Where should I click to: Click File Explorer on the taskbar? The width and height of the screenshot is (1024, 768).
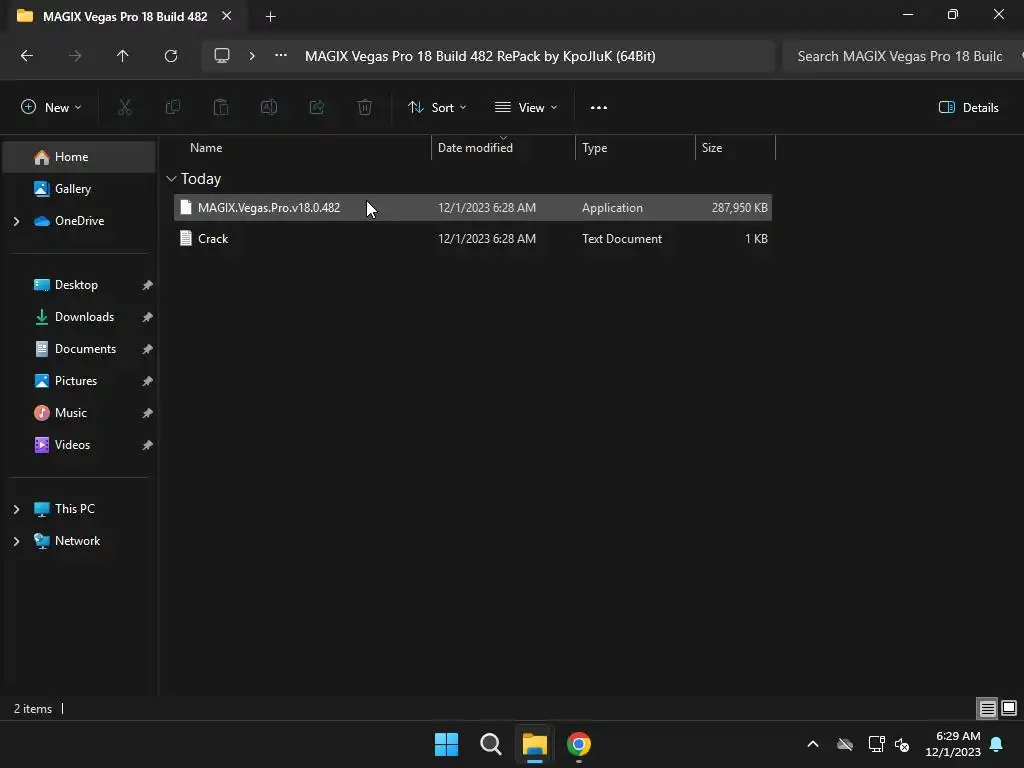pyautogui.click(x=534, y=744)
